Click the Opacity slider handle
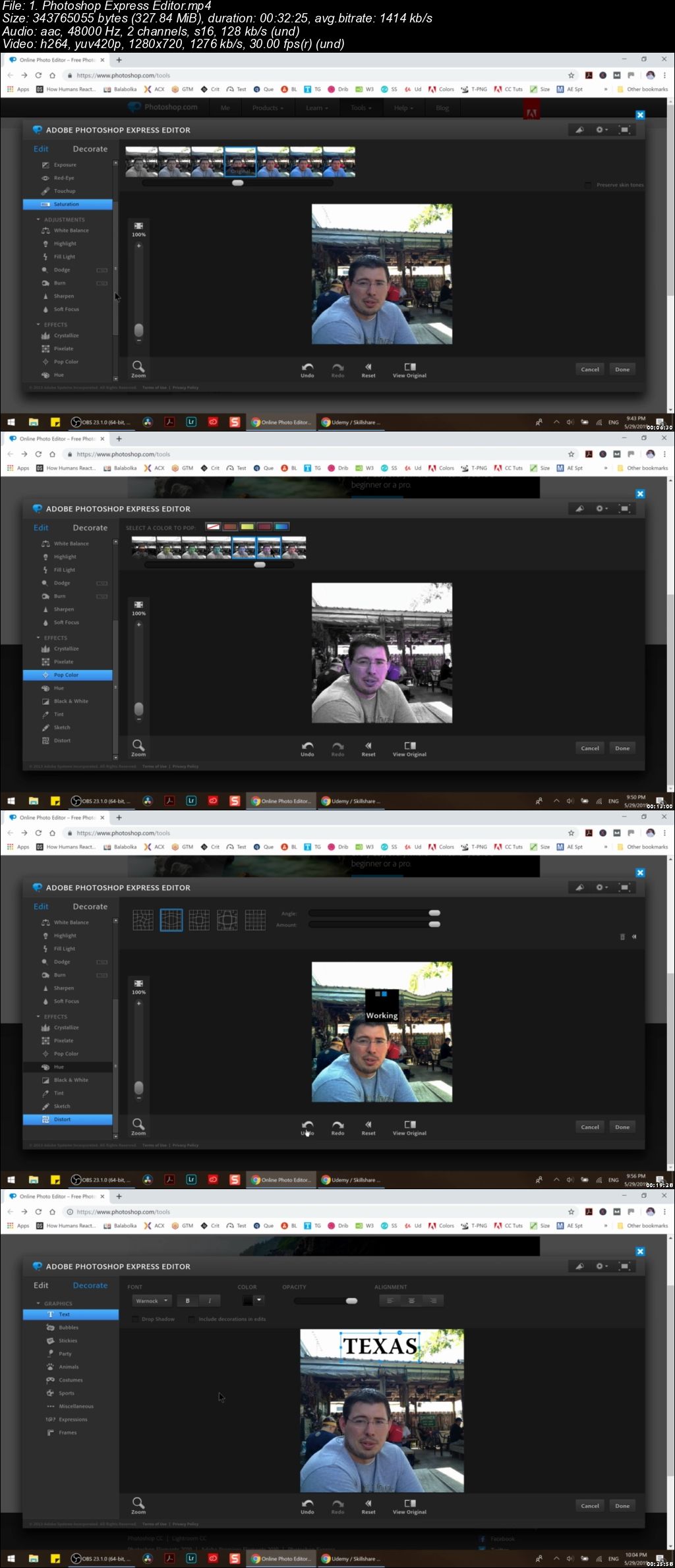Image resolution: width=675 pixels, height=1568 pixels. click(x=351, y=1301)
